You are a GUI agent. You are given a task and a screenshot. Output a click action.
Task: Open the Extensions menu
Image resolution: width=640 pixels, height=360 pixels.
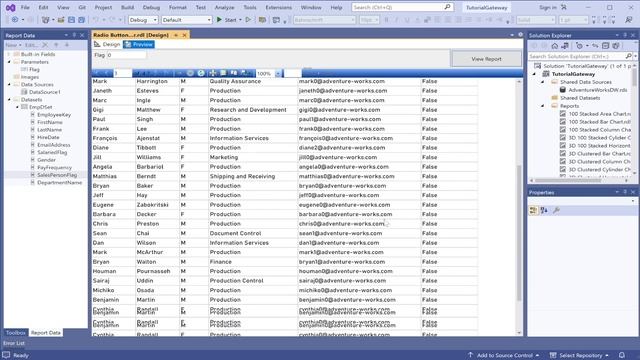click(278, 7)
